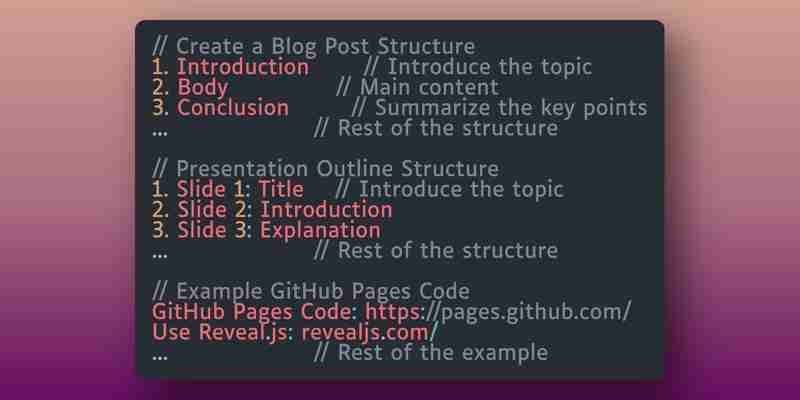Click the "Body" list item
The width and height of the screenshot is (800, 400).
[x=203, y=88]
